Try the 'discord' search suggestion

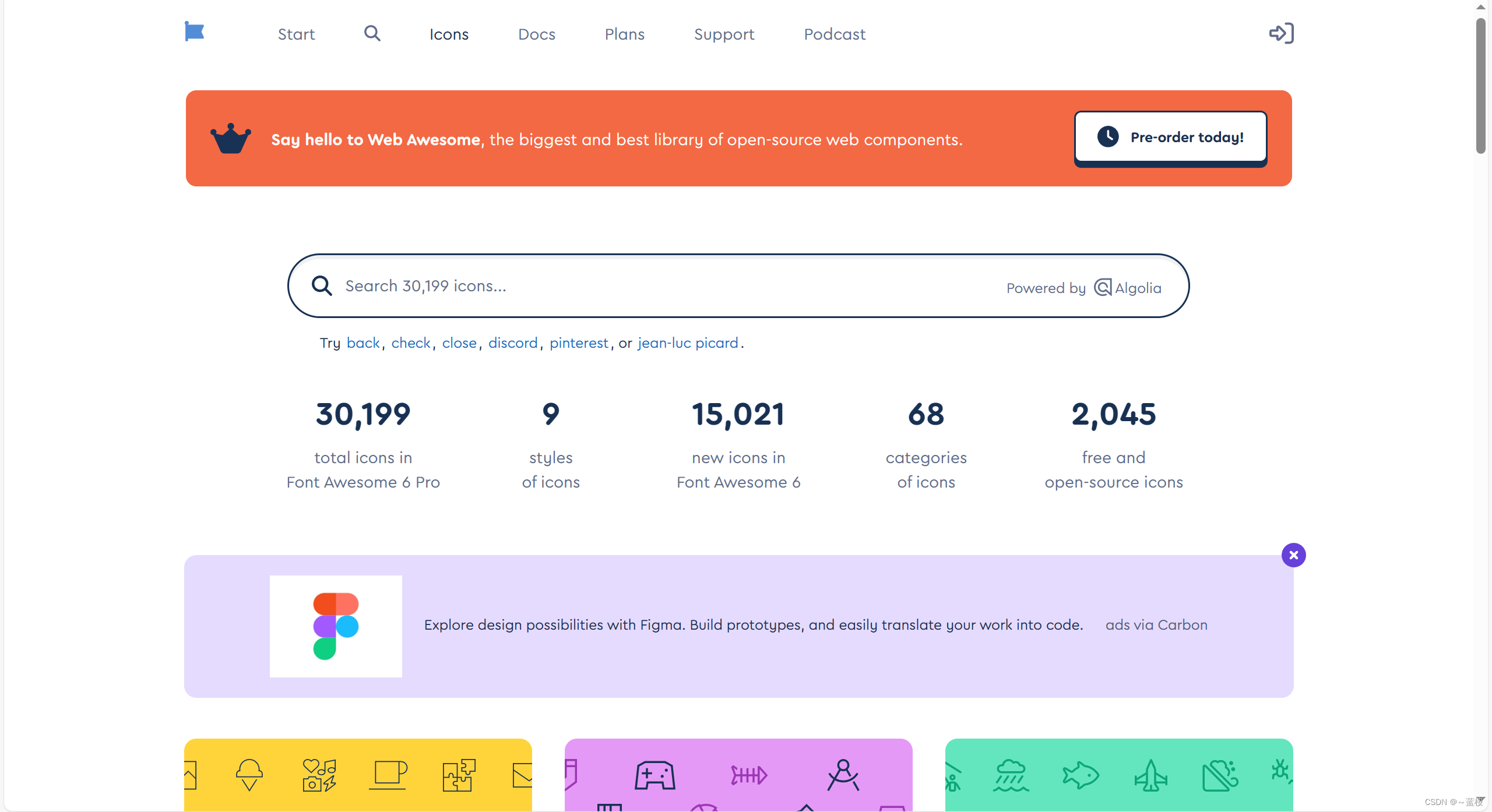(x=513, y=343)
